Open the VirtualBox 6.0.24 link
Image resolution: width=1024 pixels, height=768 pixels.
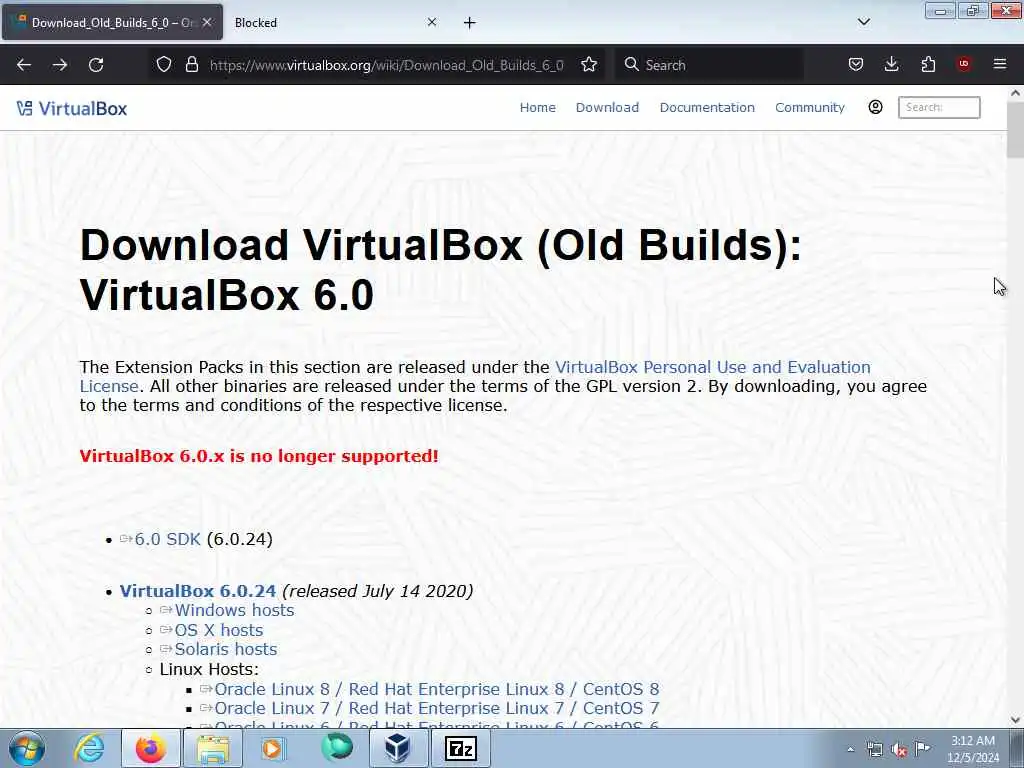pos(198,591)
